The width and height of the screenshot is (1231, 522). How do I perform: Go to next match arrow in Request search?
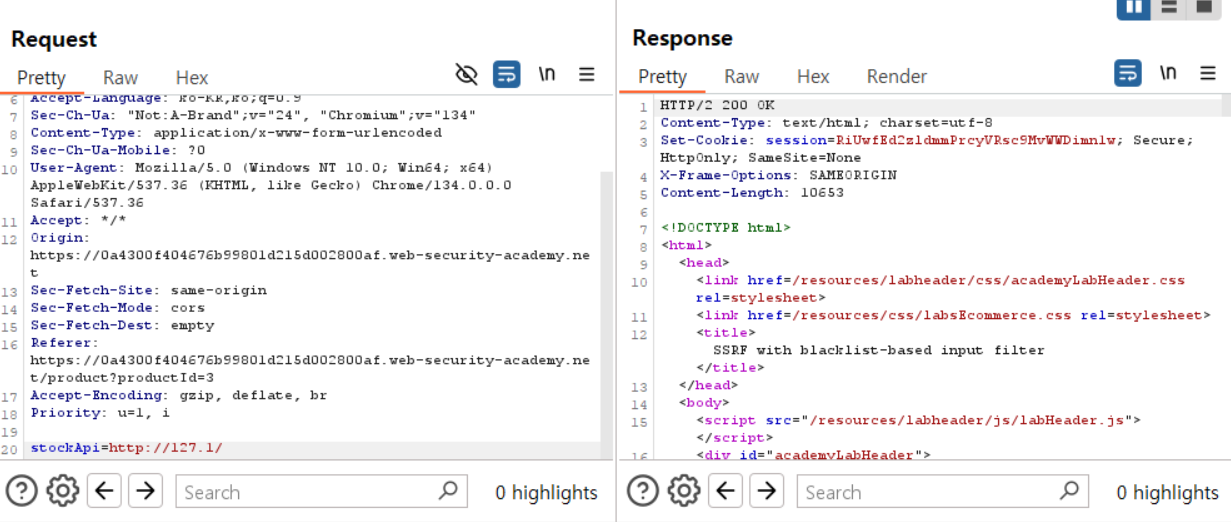click(x=145, y=491)
